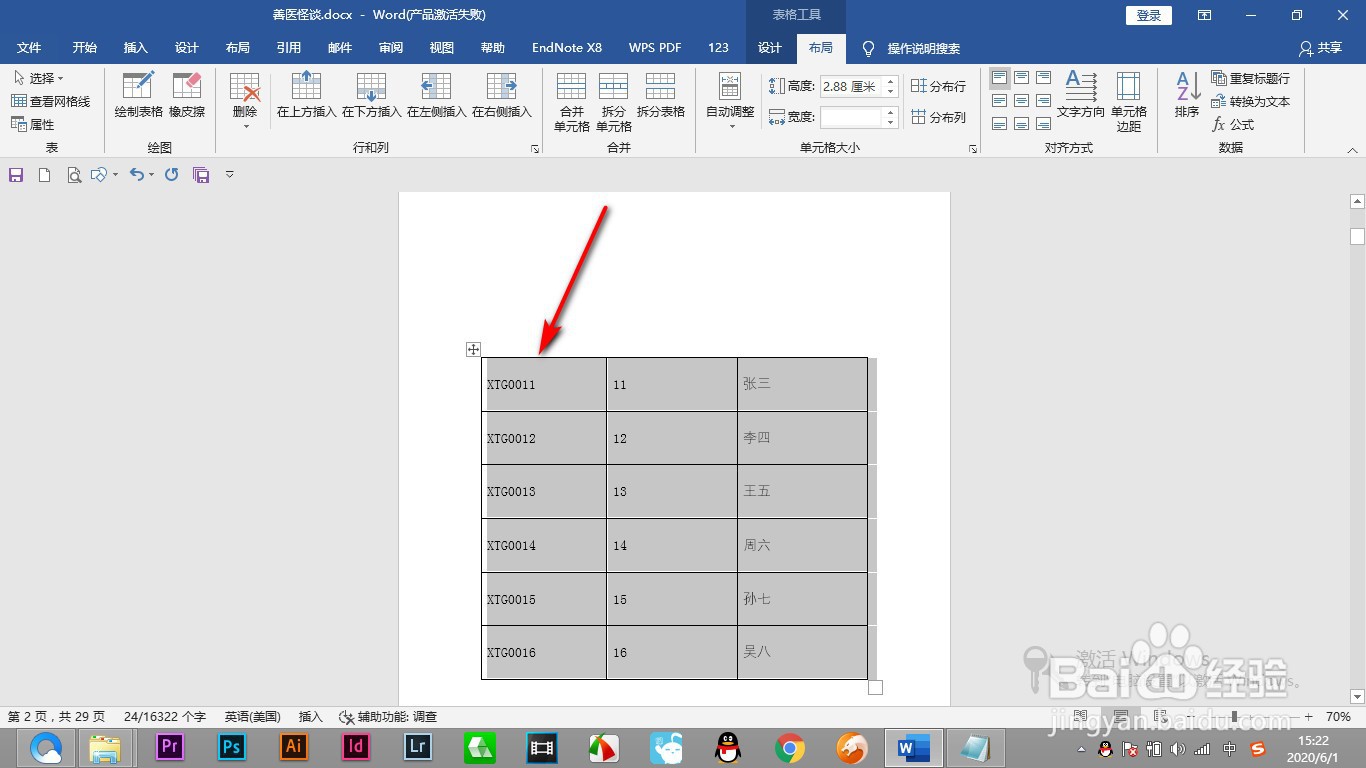
Task: Save the document from quick access toolbar
Action: pos(16,175)
